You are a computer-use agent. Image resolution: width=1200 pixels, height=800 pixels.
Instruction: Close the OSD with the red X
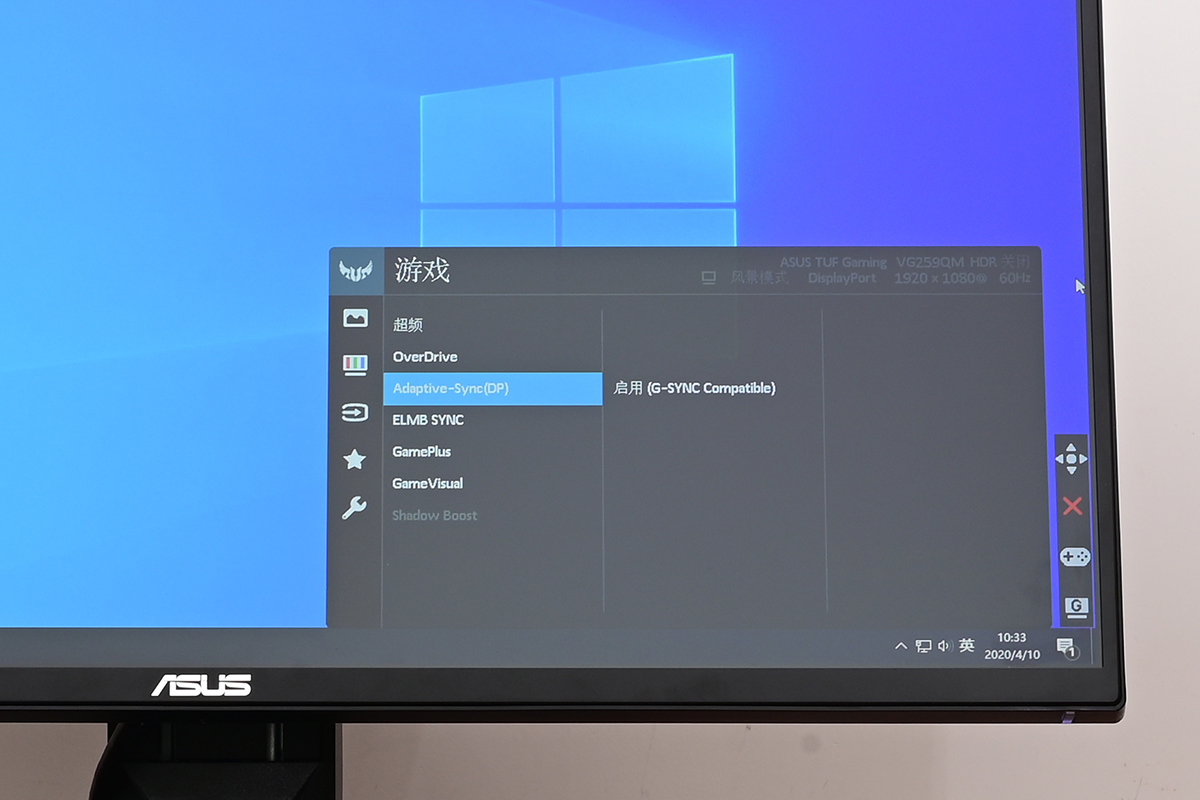[x=1073, y=506]
